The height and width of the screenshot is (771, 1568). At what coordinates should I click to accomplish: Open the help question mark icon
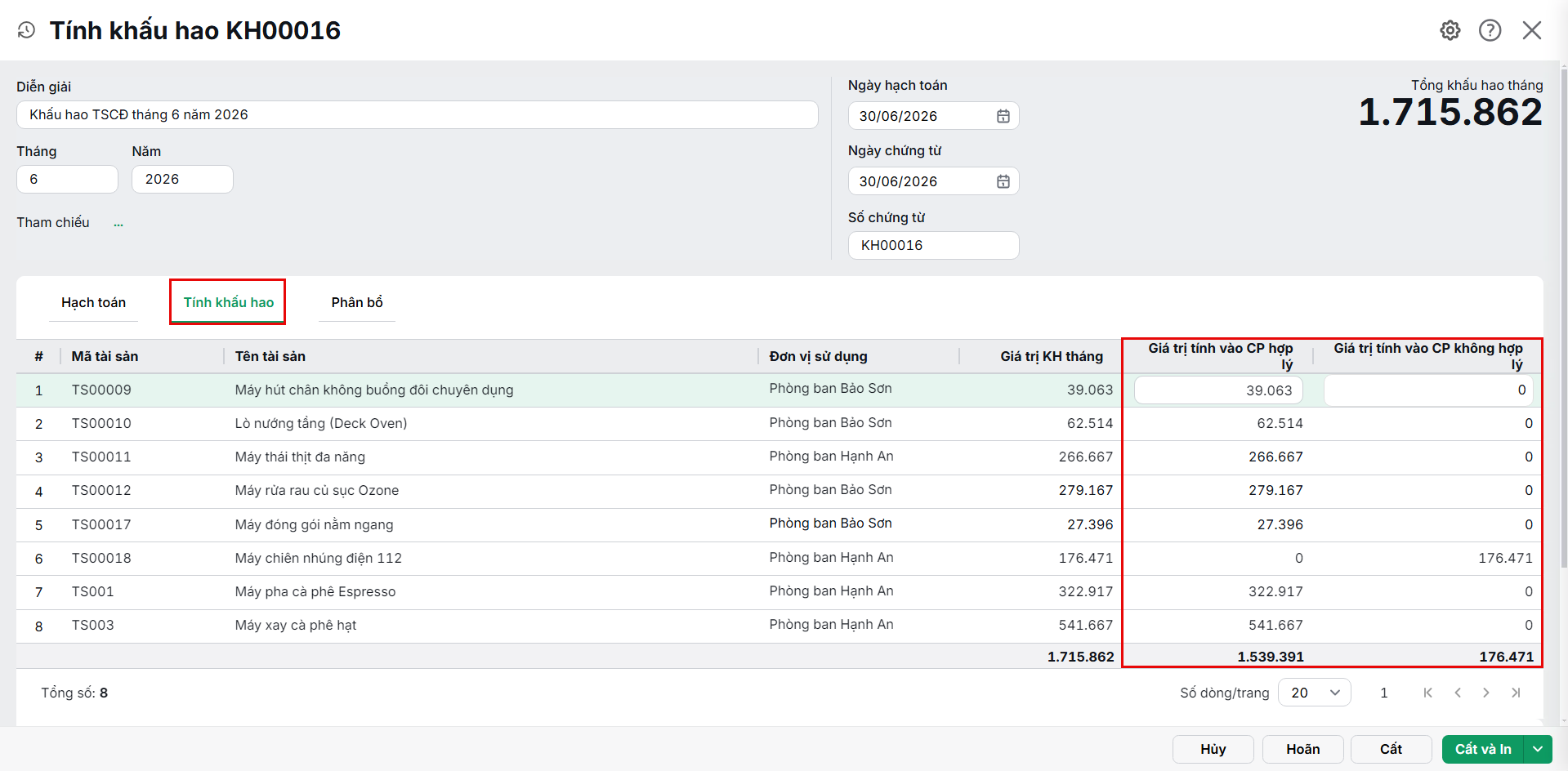1490,30
